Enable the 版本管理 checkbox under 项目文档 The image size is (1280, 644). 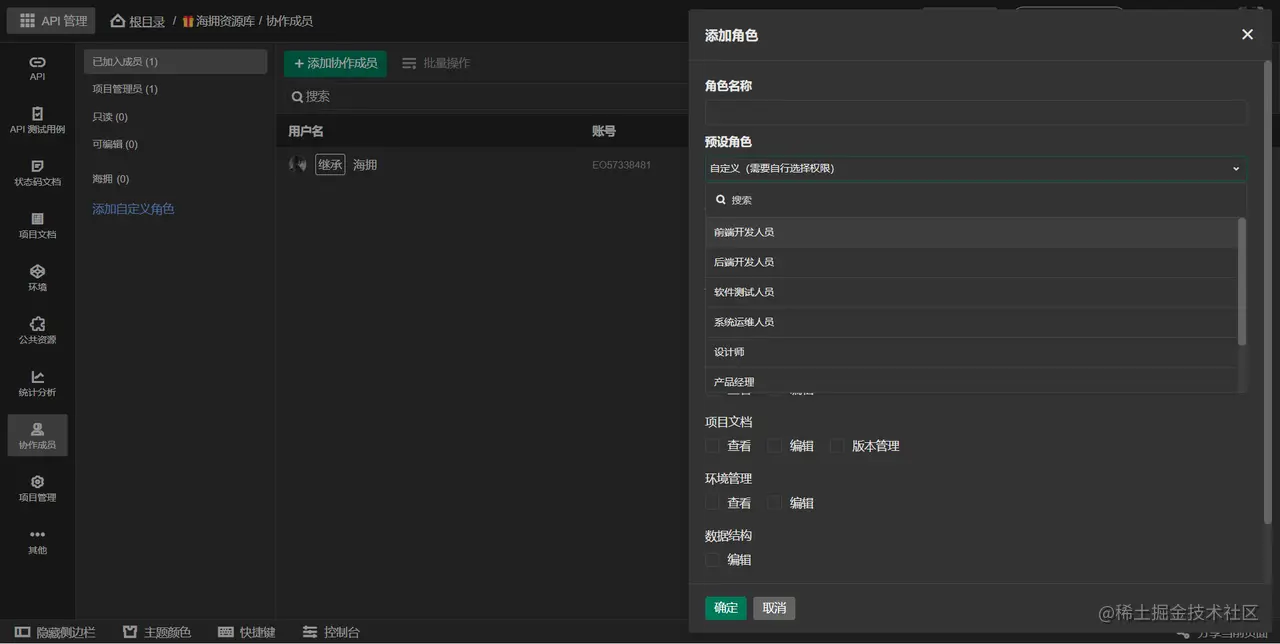(x=837, y=446)
